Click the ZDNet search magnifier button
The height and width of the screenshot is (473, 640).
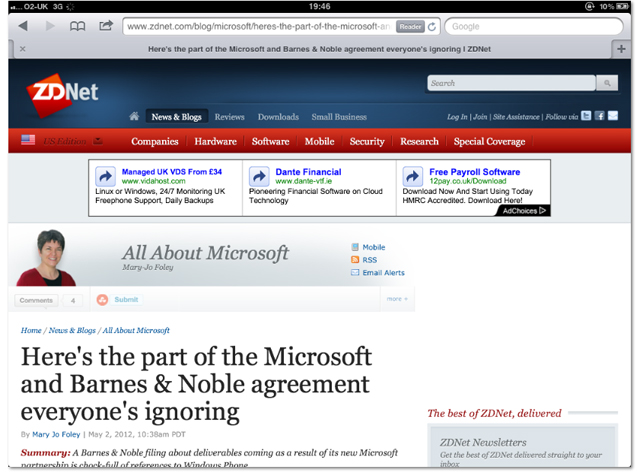click(607, 83)
